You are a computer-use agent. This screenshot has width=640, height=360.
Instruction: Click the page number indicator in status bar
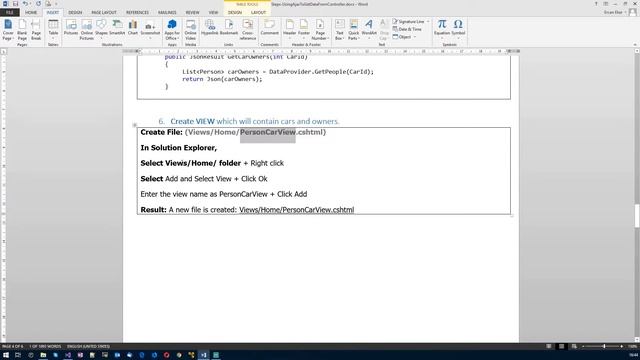13,346
